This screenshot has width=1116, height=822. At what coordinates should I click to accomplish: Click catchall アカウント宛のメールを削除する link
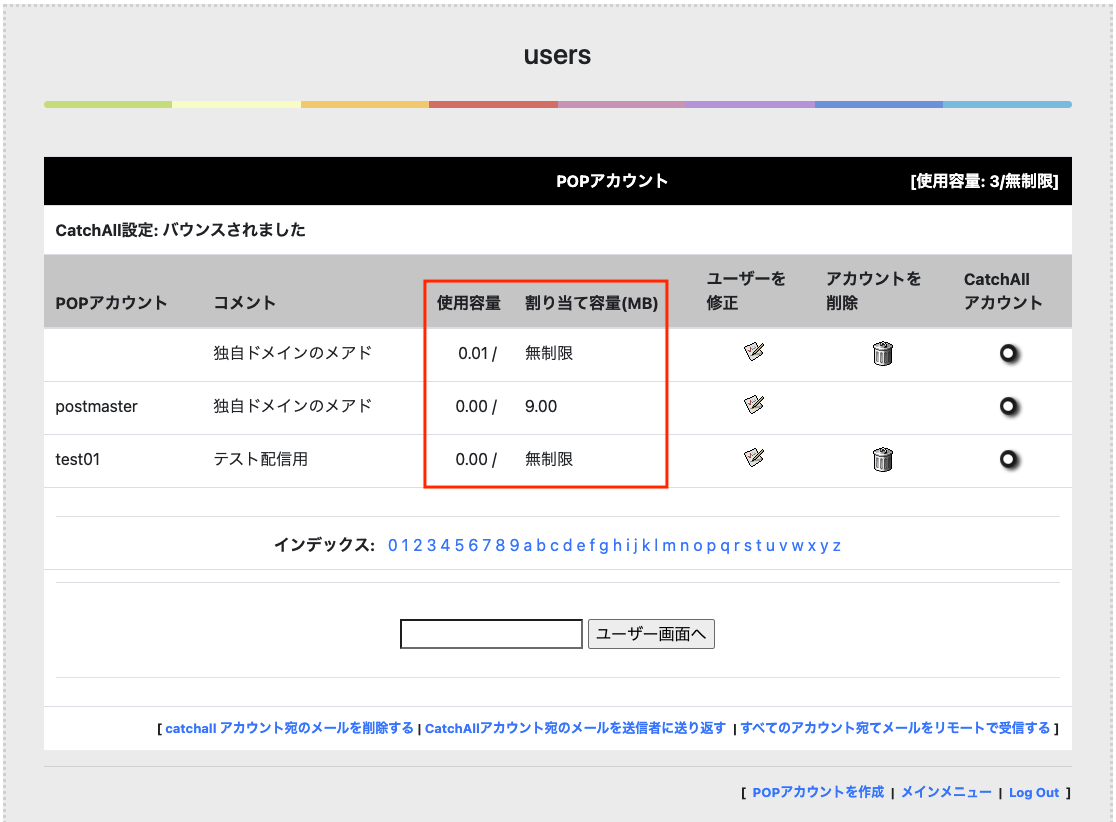point(289,728)
